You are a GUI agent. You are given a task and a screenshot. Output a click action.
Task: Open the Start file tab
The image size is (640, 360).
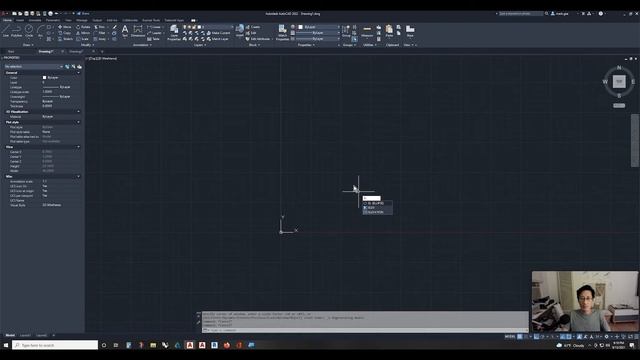(11, 52)
